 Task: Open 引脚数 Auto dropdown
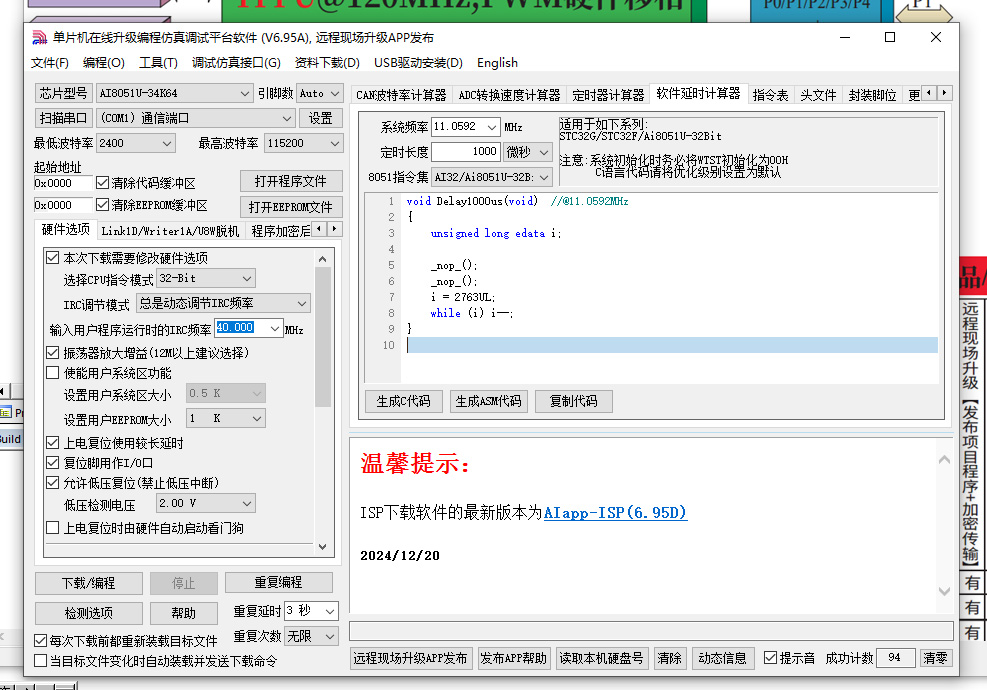click(x=320, y=93)
